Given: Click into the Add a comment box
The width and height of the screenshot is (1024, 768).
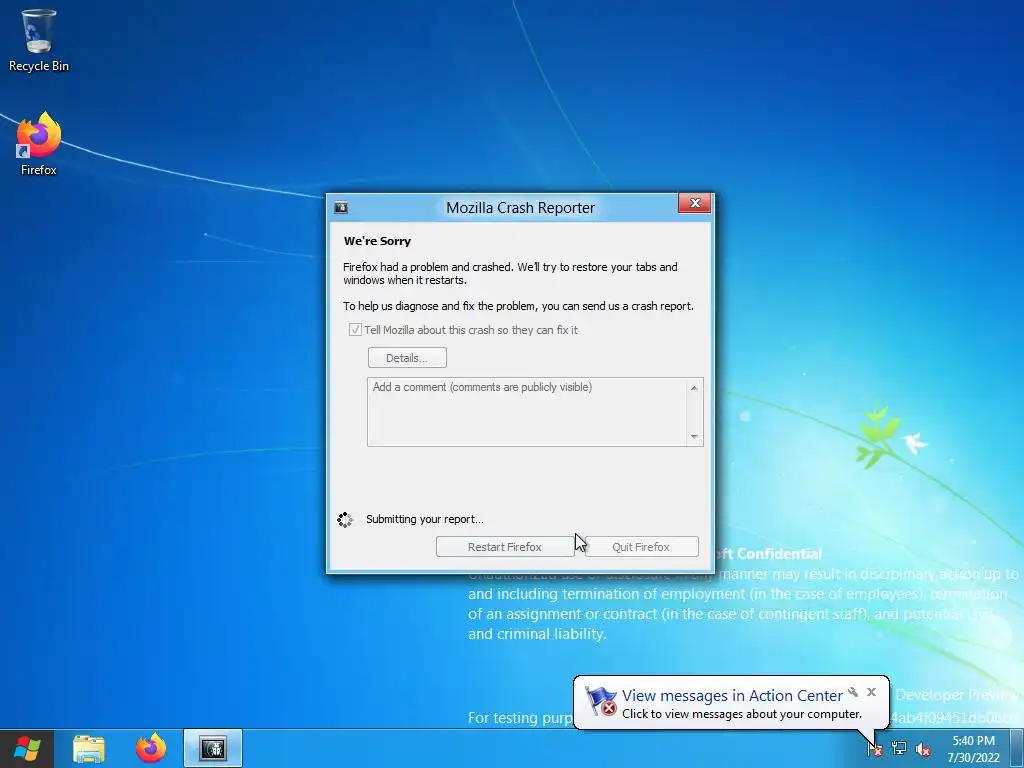Looking at the screenshot, I should pos(528,412).
